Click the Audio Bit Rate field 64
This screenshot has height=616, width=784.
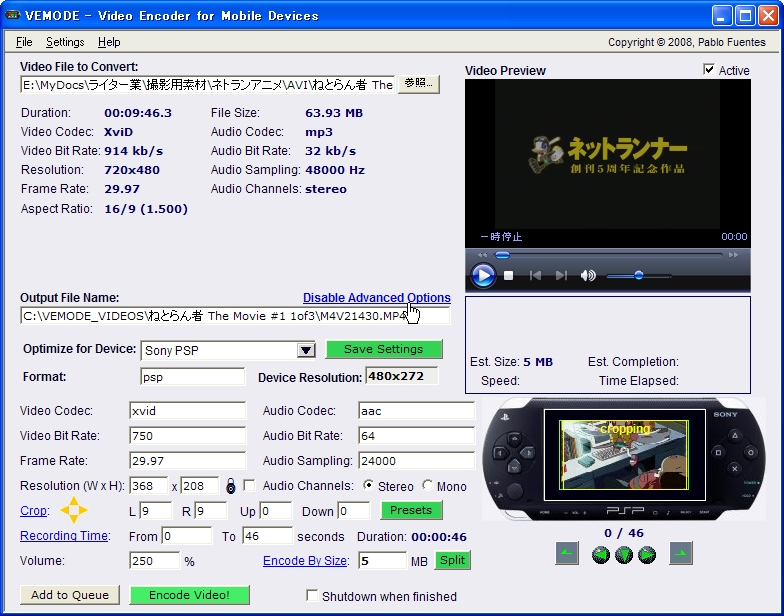tap(416, 436)
